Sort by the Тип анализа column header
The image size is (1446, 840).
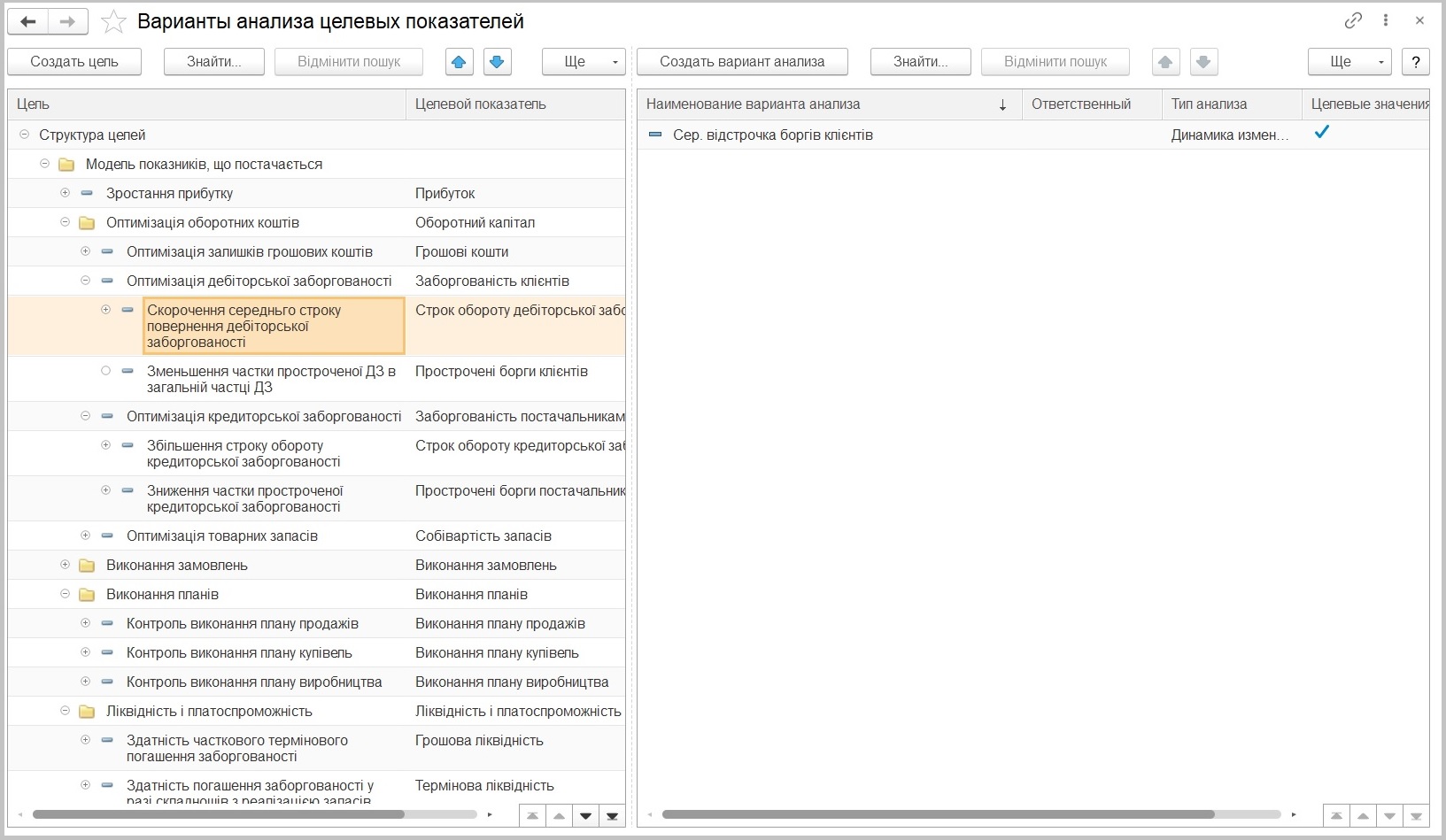(x=1232, y=104)
